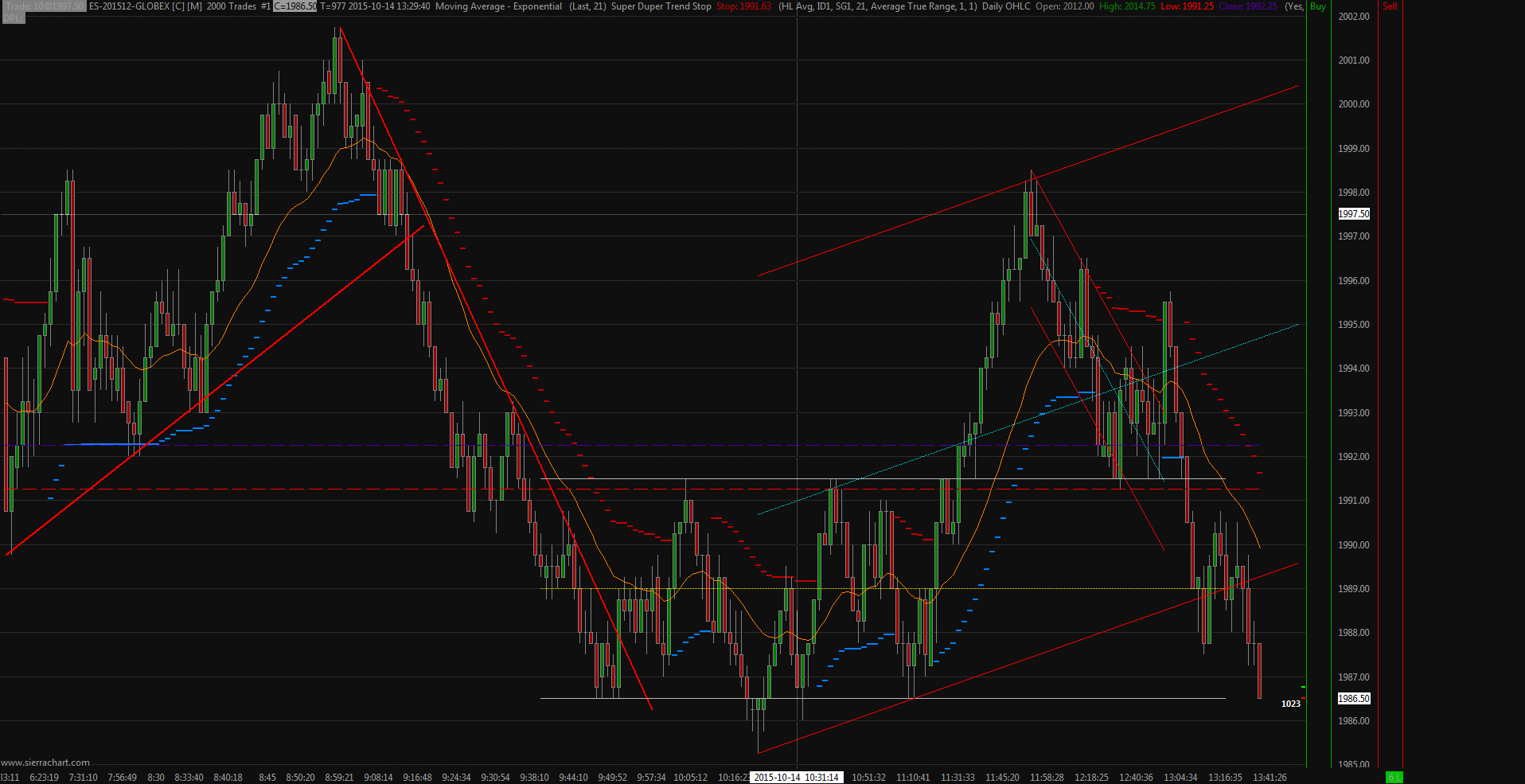The width and height of the screenshot is (1525, 784).
Task: Click the 13:41:26 time axis label
Action: click(1270, 778)
